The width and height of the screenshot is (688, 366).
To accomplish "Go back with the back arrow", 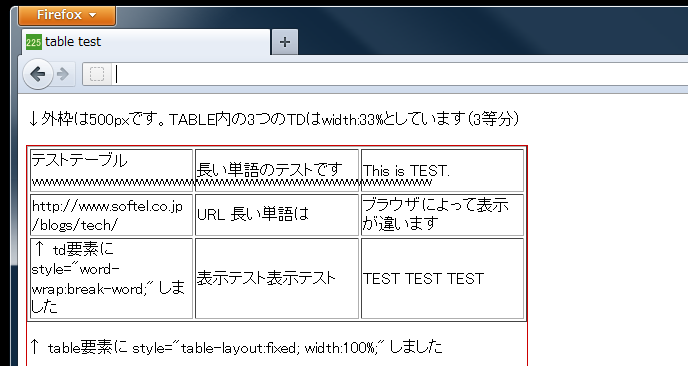I will [x=38, y=74].
